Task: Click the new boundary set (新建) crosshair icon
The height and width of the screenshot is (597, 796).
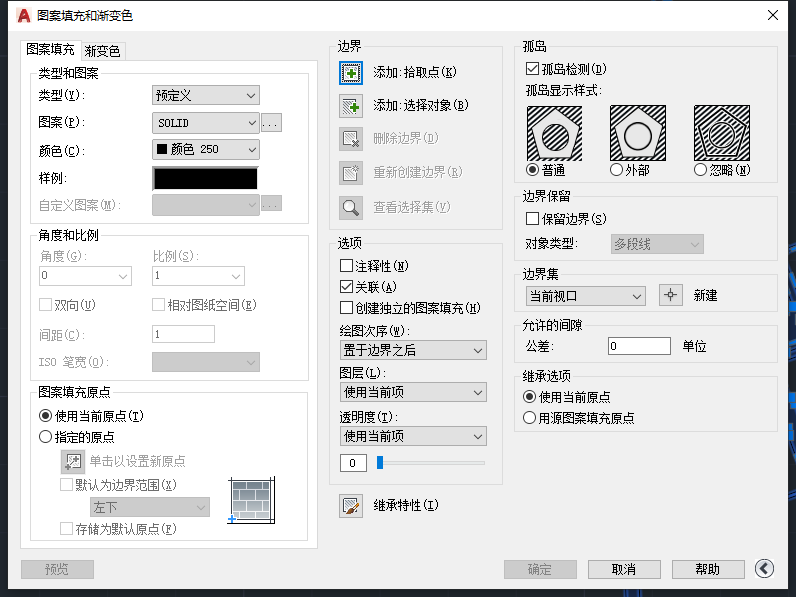Action: pyautogui.click(x=671, y=295)
